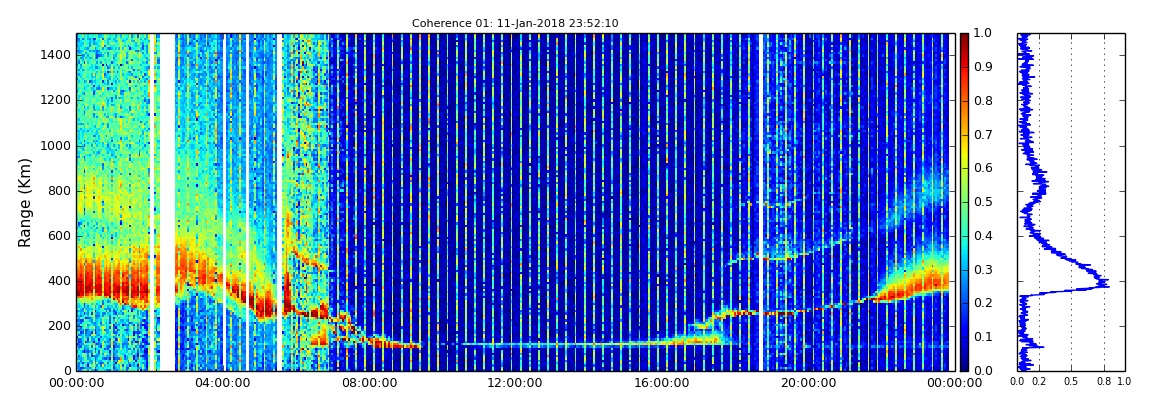Click the '200' range axis tick label
The width and height of the screenshot is (1150, 407).
click(x=60, y=326)
